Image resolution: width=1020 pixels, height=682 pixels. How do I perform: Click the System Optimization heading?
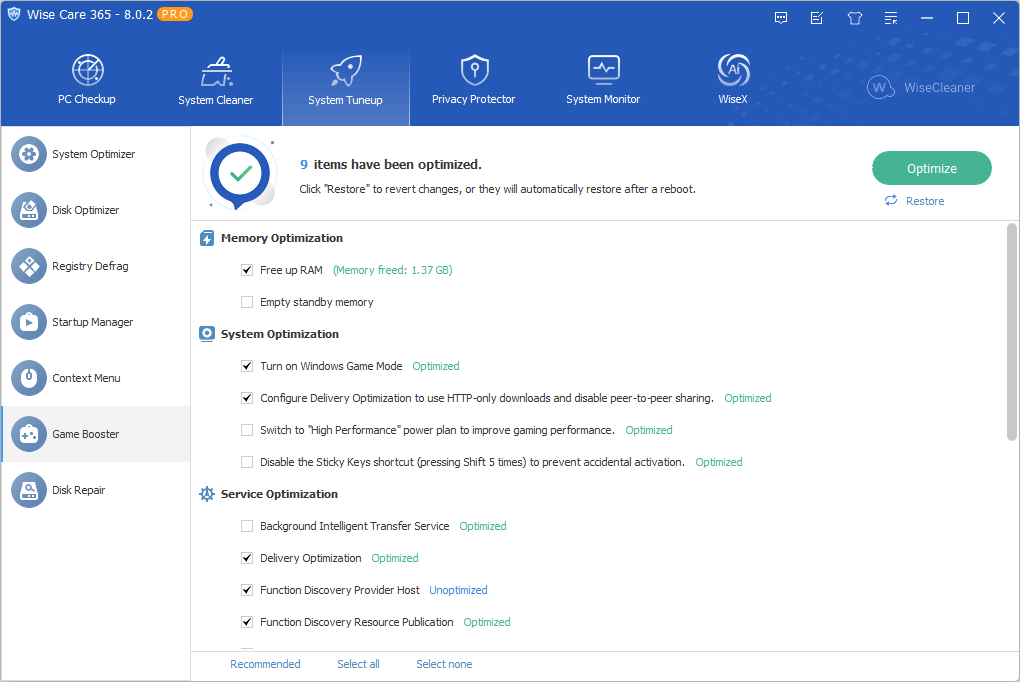(280, 334)
